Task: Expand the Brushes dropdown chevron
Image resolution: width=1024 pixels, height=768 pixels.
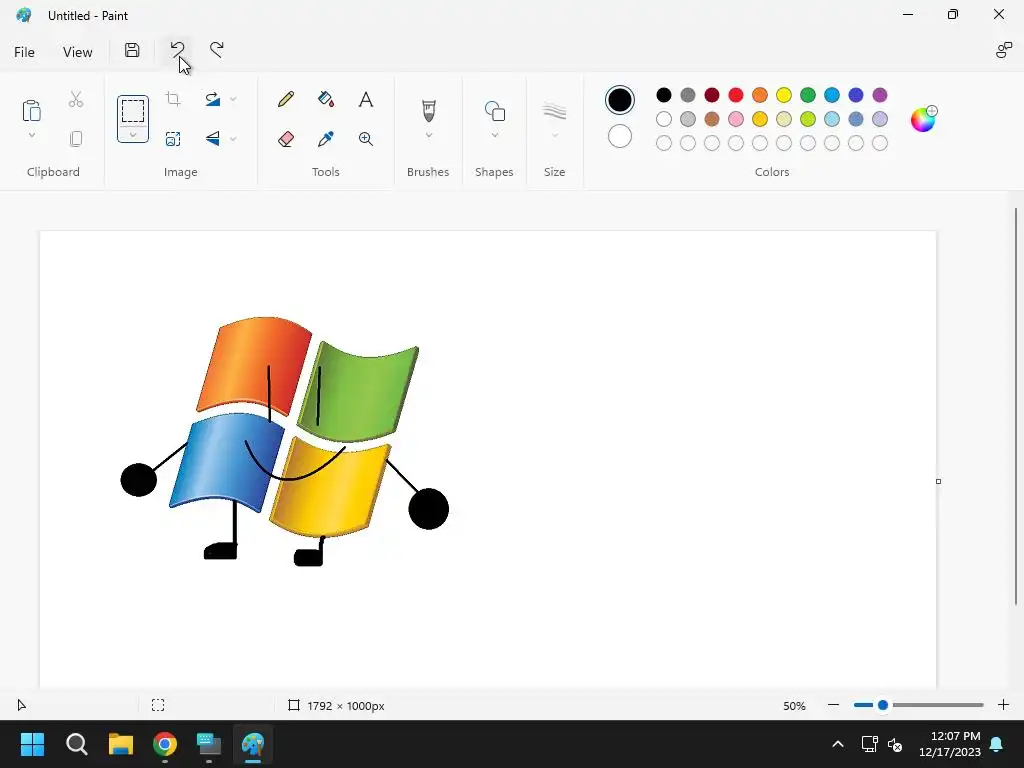Action: tap(429, 135)
